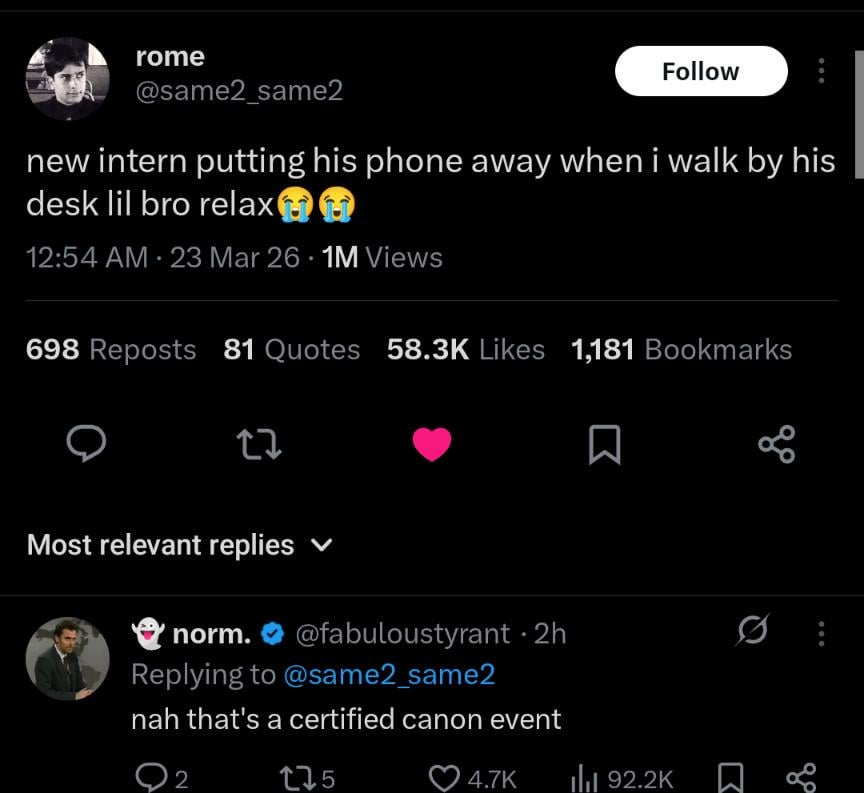Viewport: 864px width, 793px height.
Task: Like norm's reply with 4.7K likes
Action: coord(444,777)
